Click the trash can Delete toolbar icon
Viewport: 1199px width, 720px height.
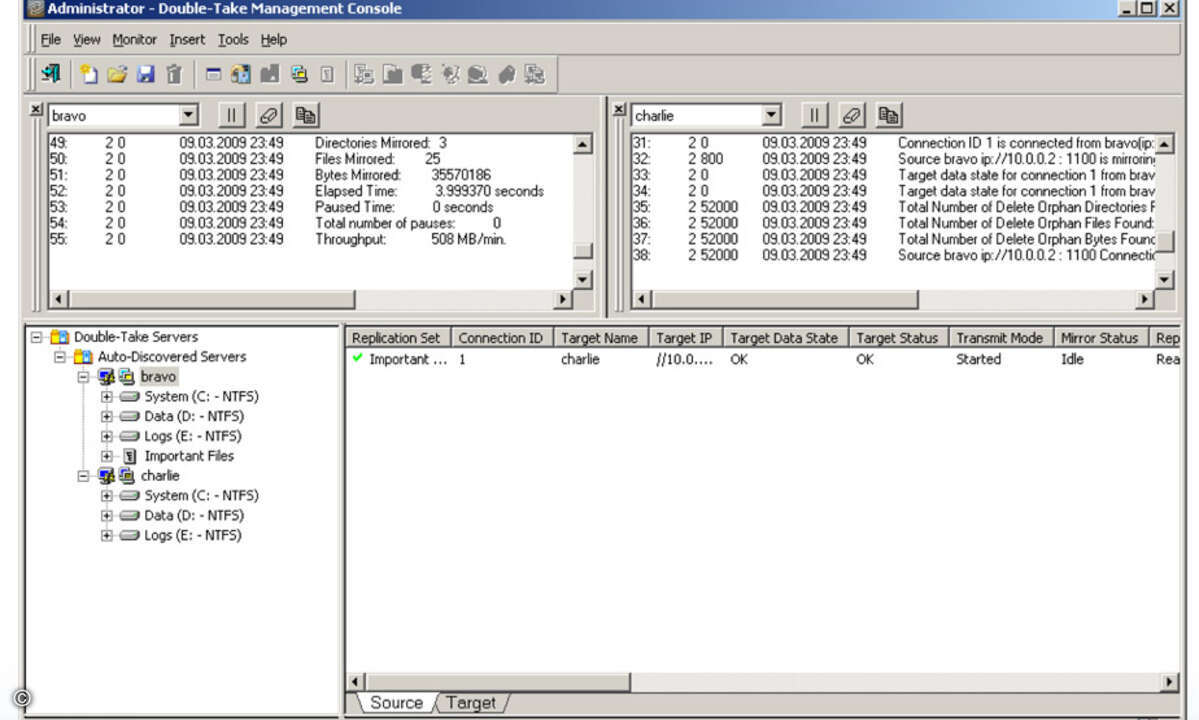(x=174, y=73)
